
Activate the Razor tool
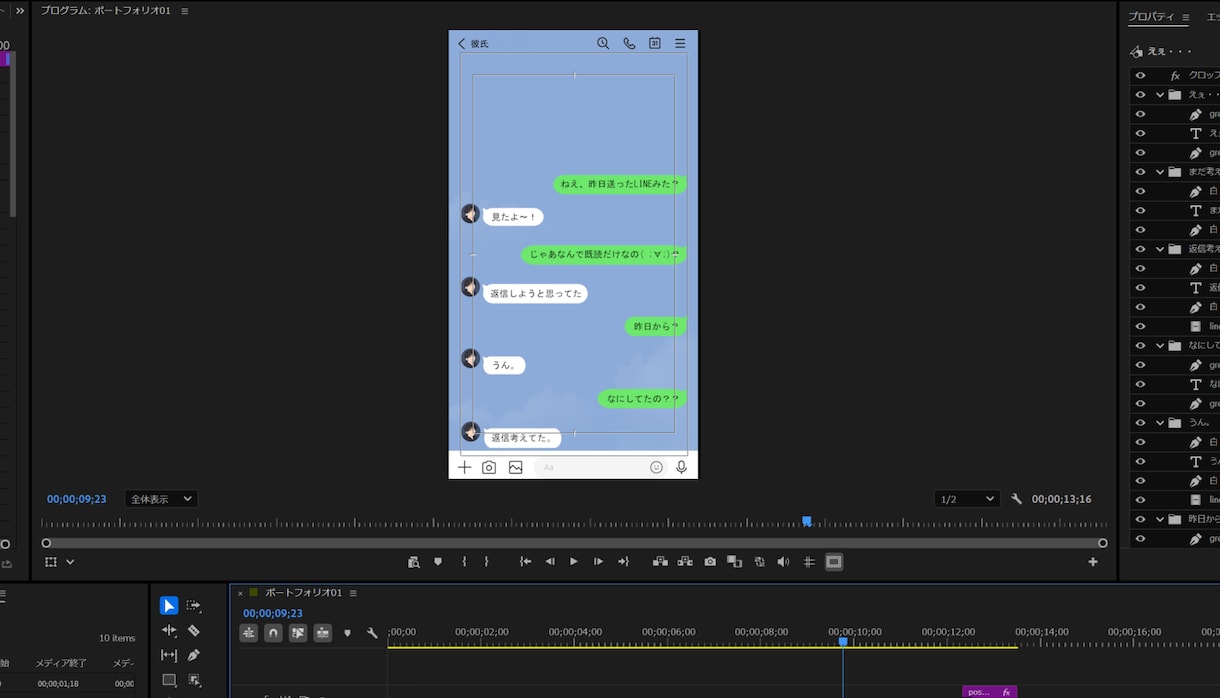194,631
